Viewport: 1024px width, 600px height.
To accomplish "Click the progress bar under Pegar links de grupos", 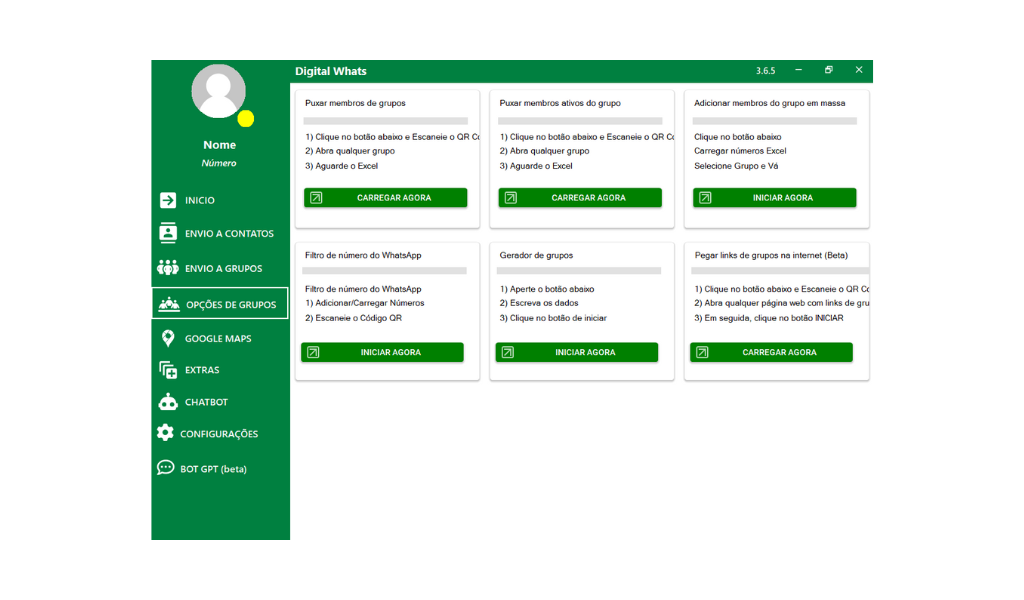I will (780, 270).
